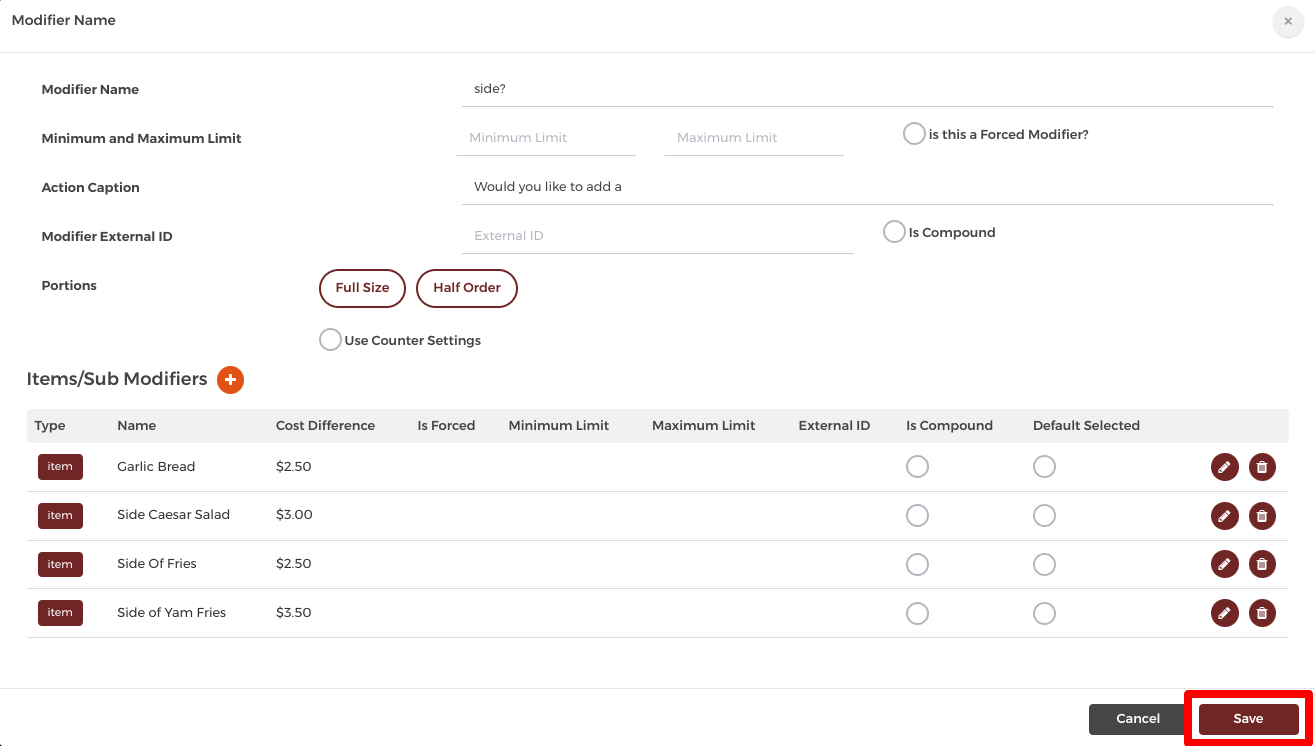The width and height of the screenshot is (1315, 746).
Task: Close the Modifier Name dialog
Action: coord(1288,21)
